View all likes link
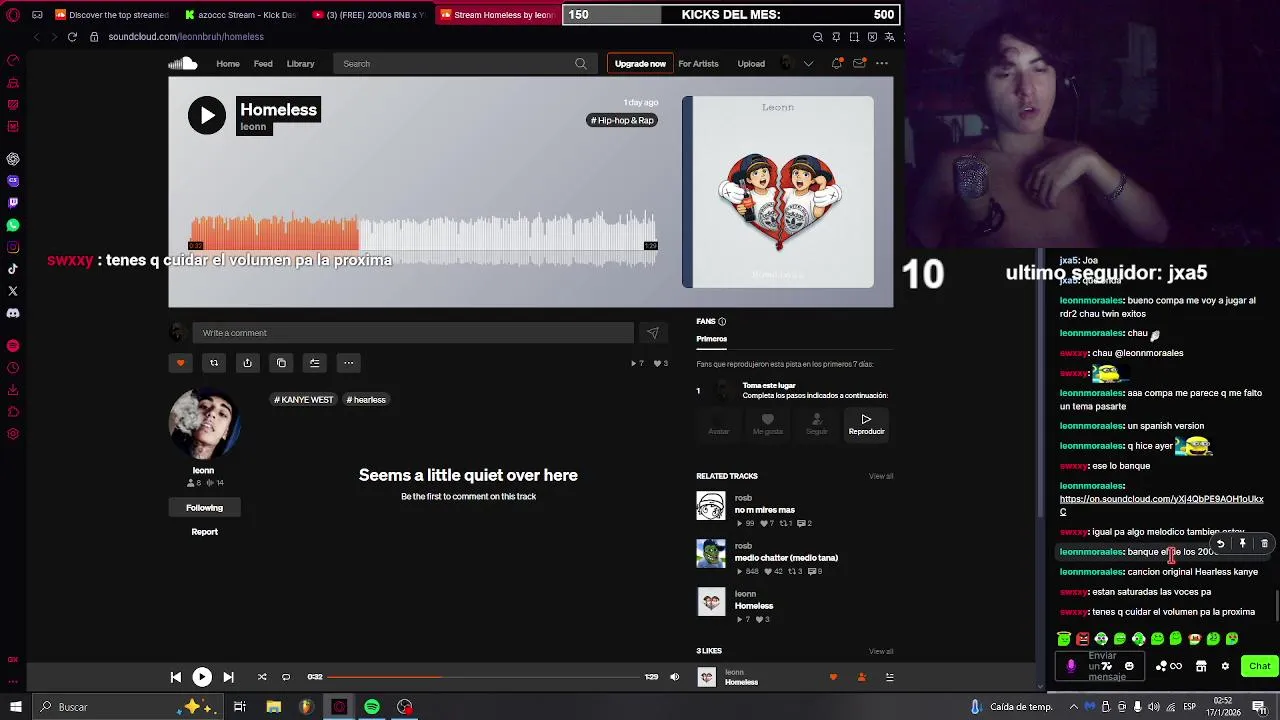1280x720 pixels. [881, 651]
